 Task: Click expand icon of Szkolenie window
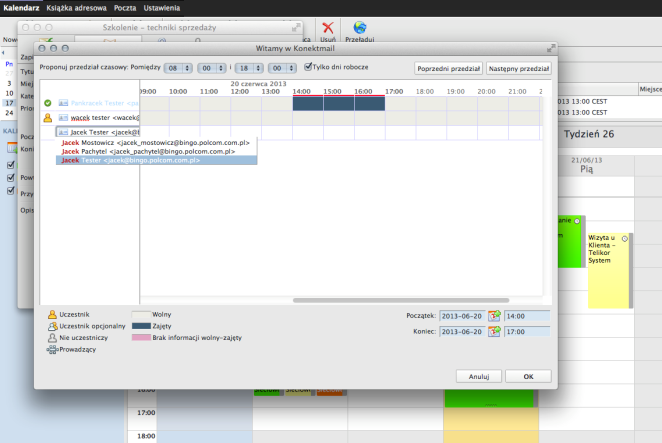tap(296, 27)
